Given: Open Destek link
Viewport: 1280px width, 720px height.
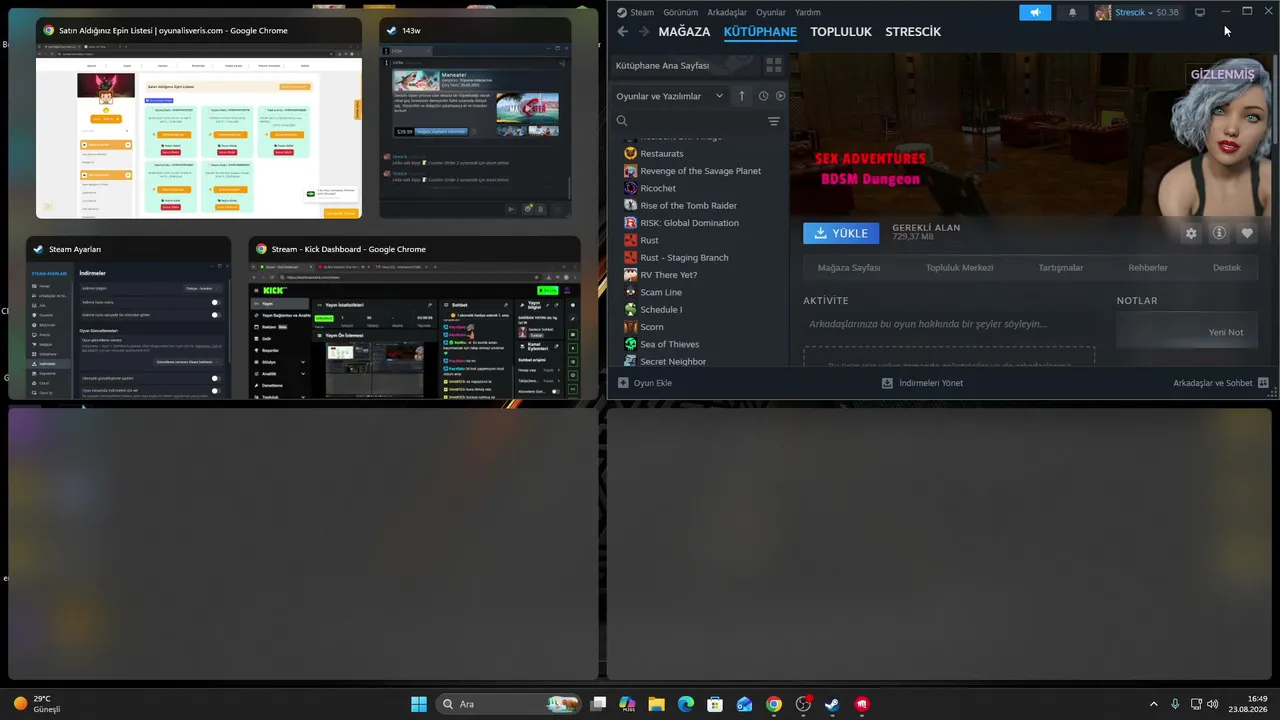Looking at the screenshot, I should click(x=1227, y=268).
